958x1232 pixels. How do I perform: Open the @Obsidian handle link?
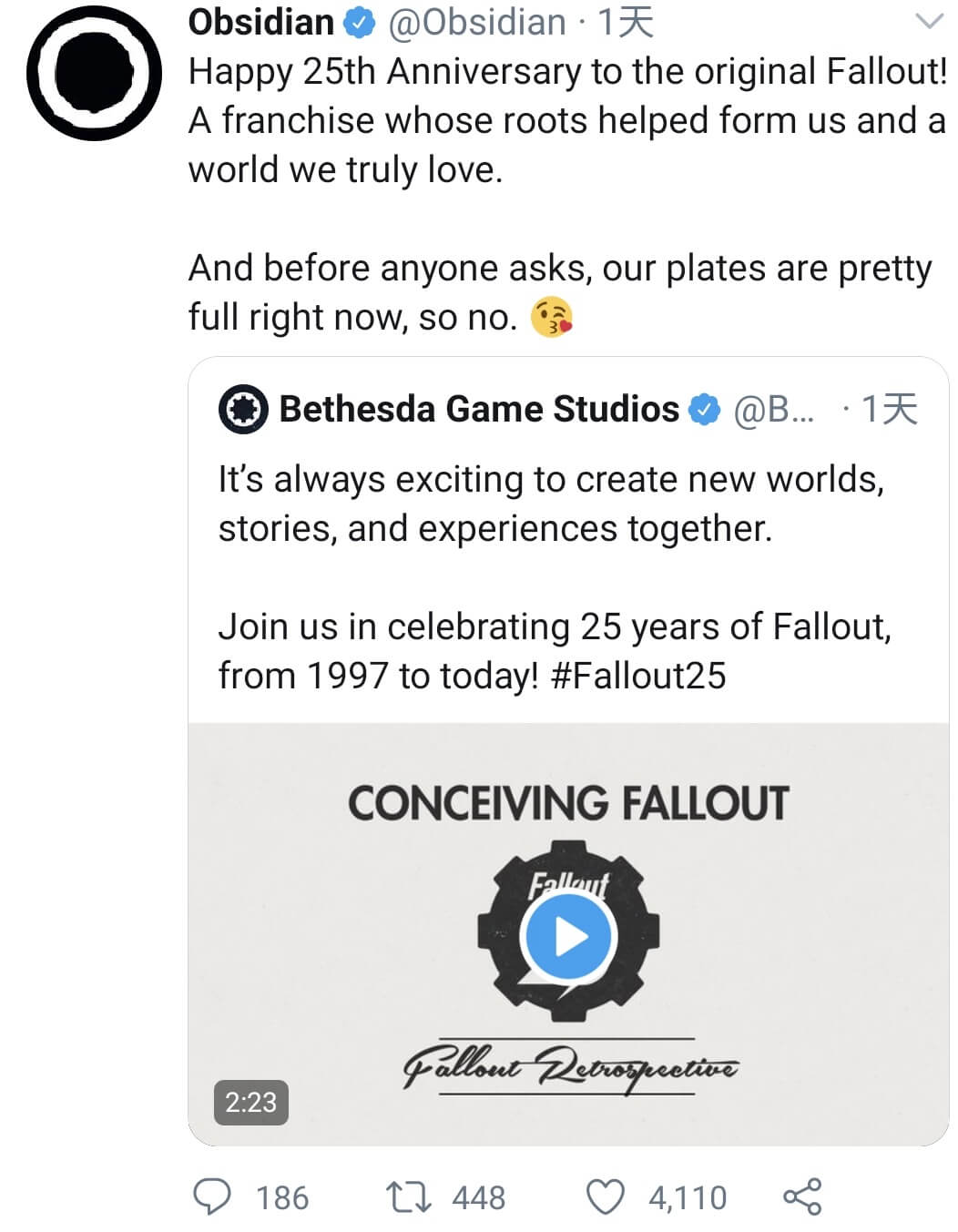tap(477, 22)
